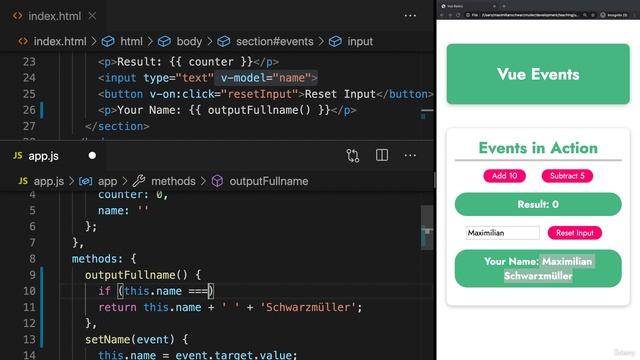
Task: Close the index.html editor tab
Action: click(92, 16)
